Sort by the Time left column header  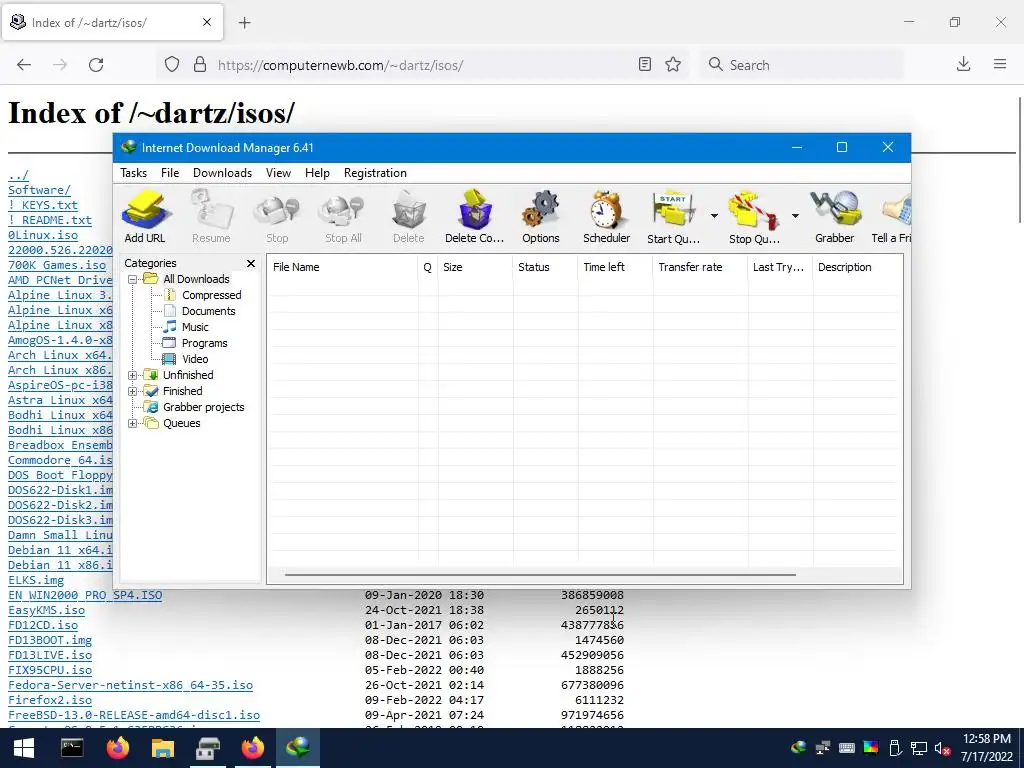(x=615, y=267)
